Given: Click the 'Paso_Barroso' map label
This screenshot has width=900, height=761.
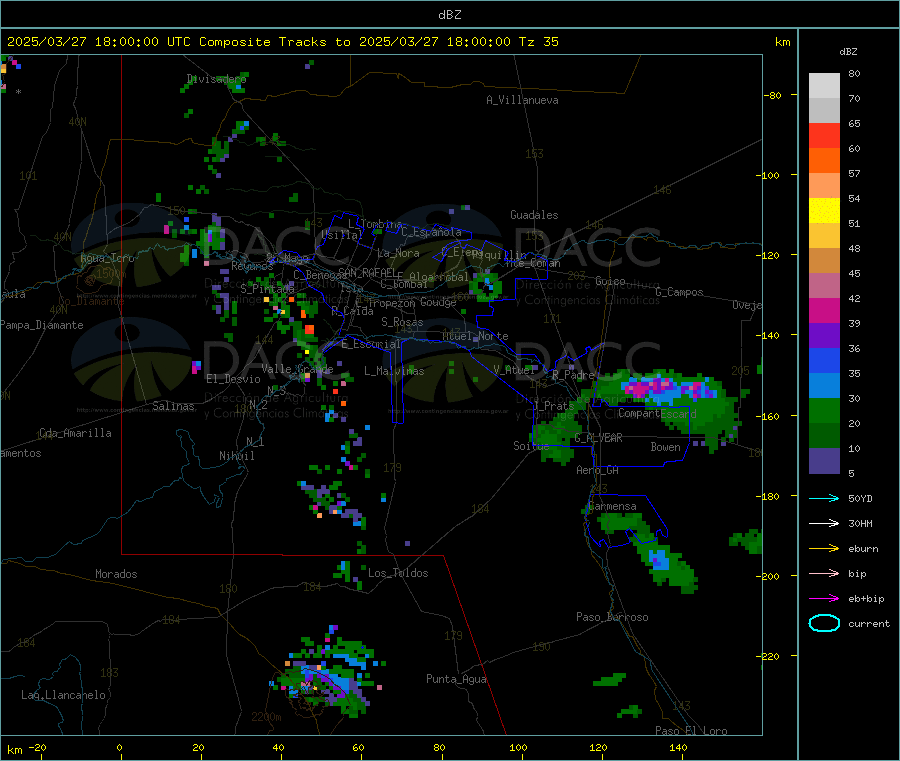Looking at the screenshot, I should 612,618.
